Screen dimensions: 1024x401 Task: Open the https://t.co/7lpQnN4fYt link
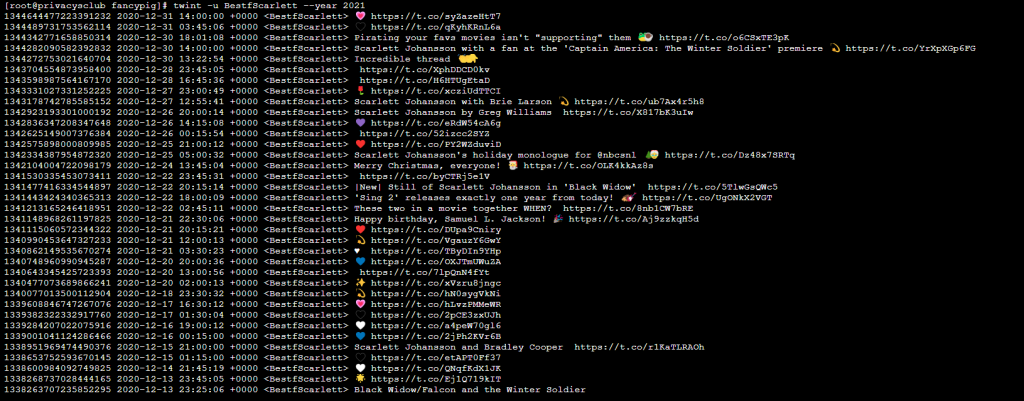424,272
